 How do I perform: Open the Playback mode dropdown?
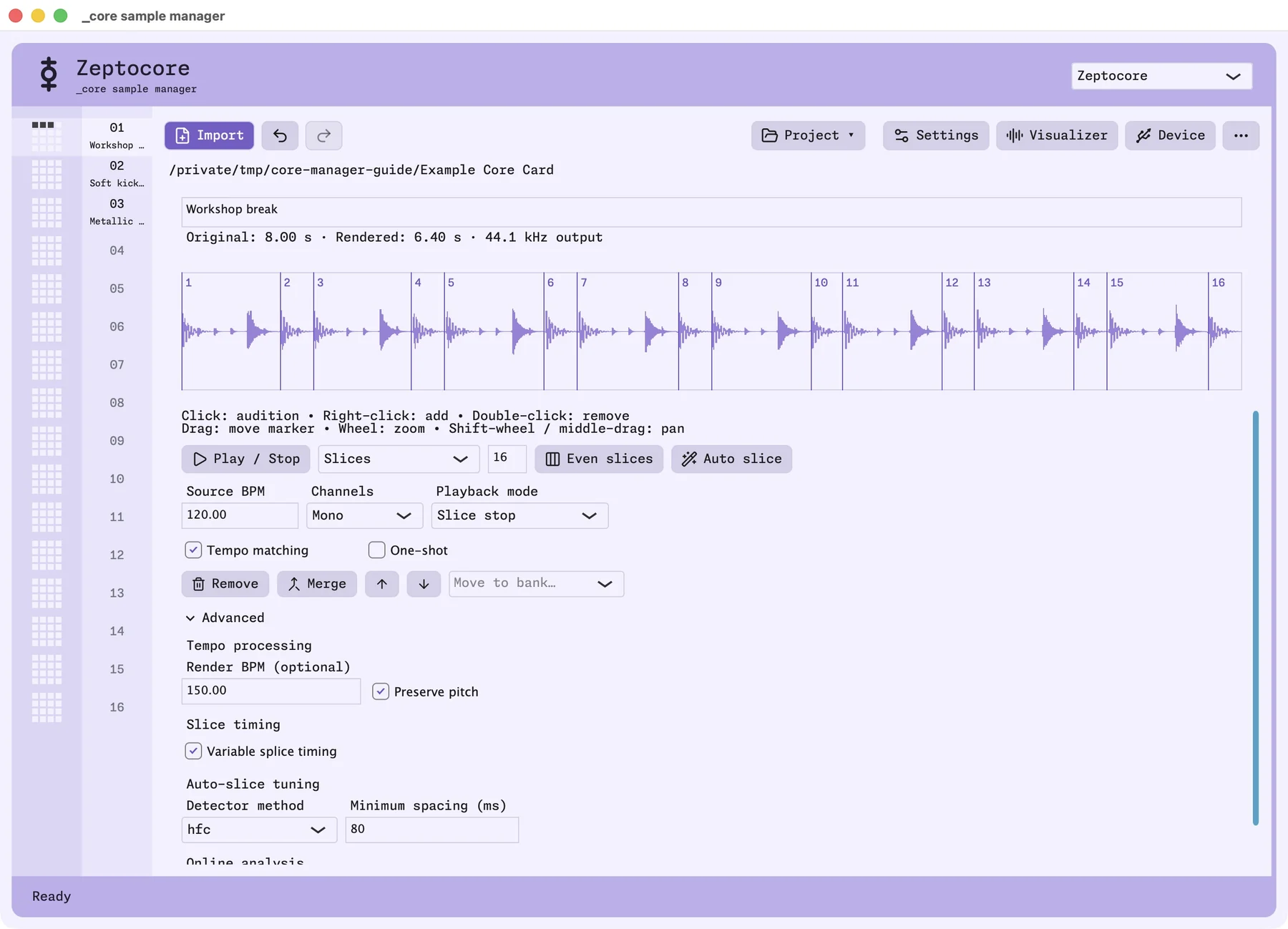pos(519,515)
